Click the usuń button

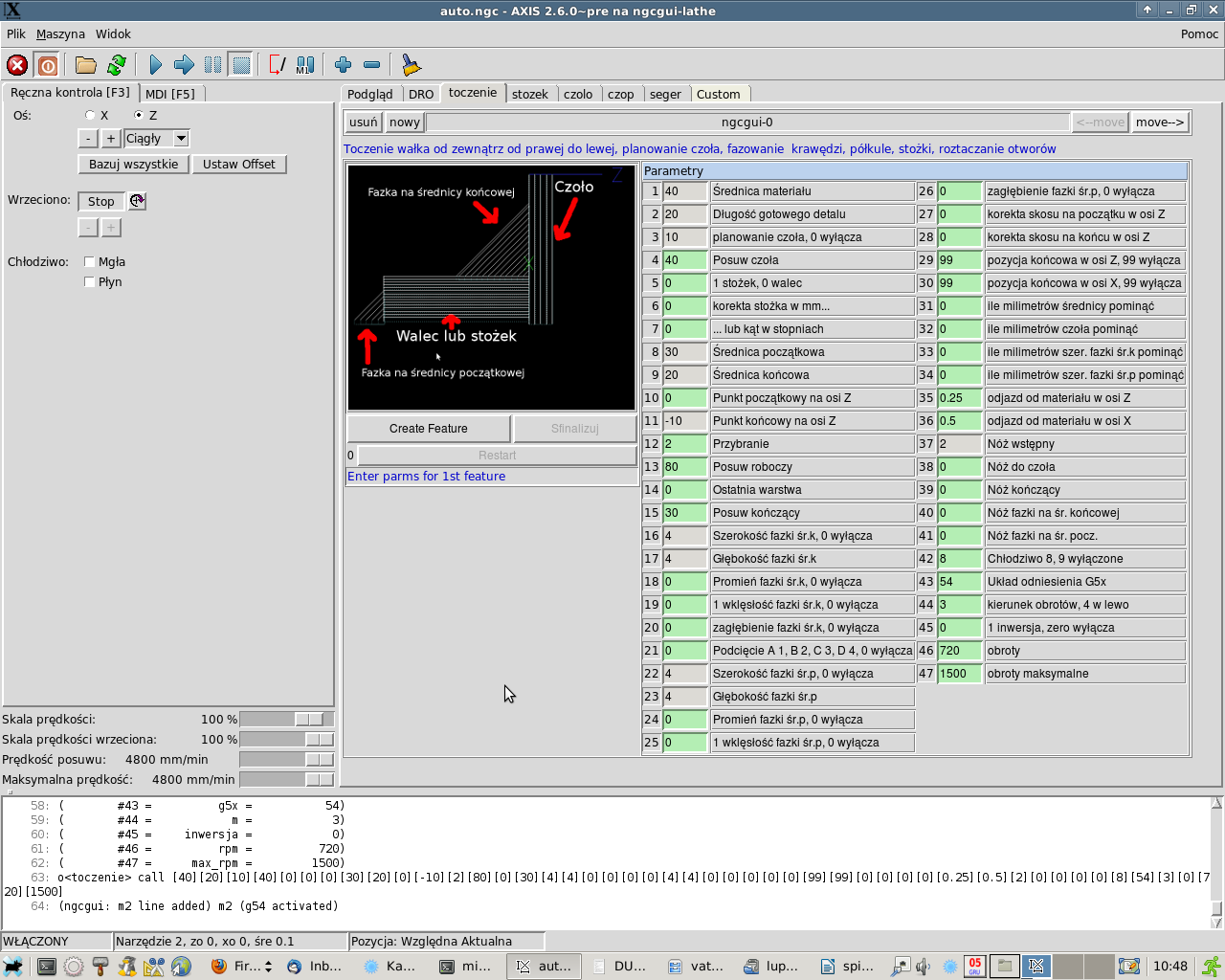[364, 122]
